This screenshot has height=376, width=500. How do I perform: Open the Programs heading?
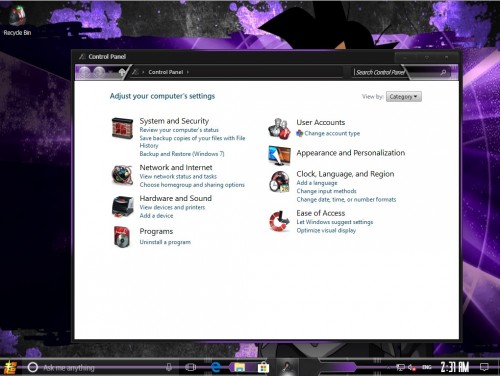pos(156,231)
